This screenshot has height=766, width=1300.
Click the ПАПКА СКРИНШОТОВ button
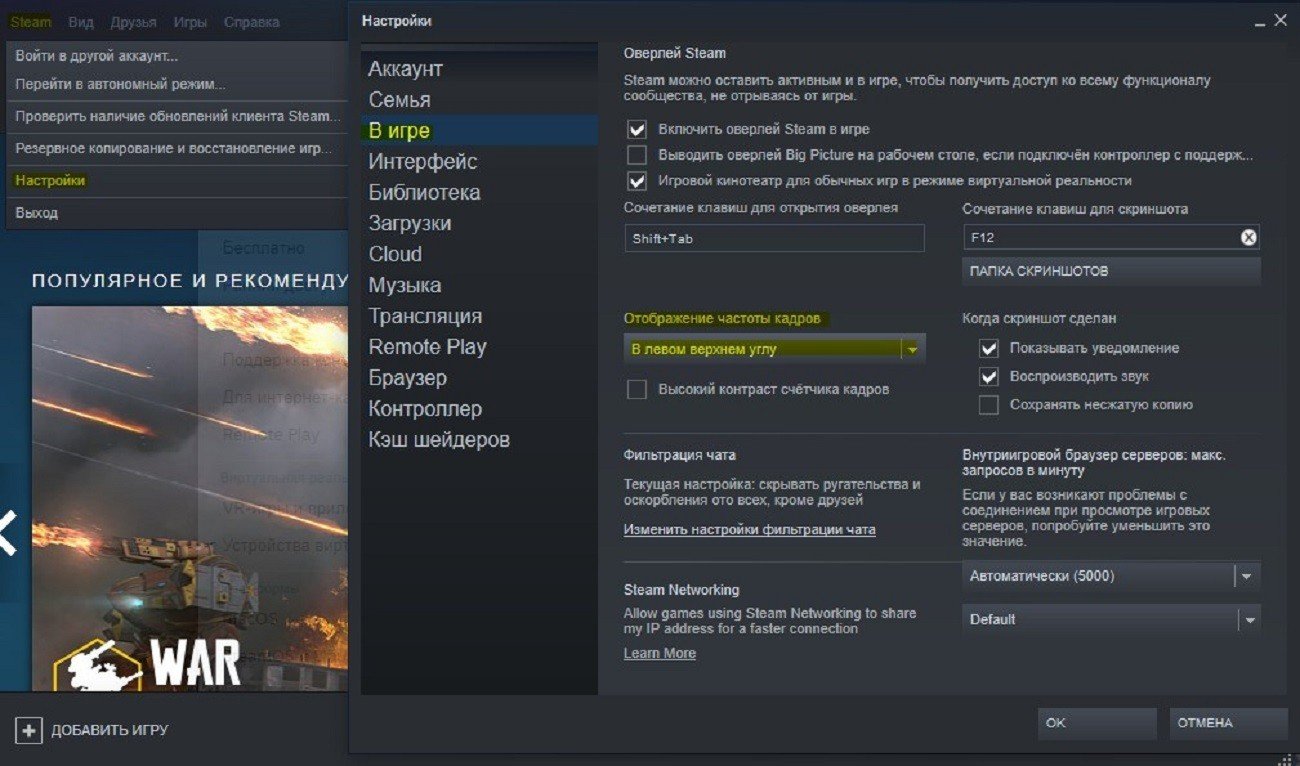(x=1111, y=271)
